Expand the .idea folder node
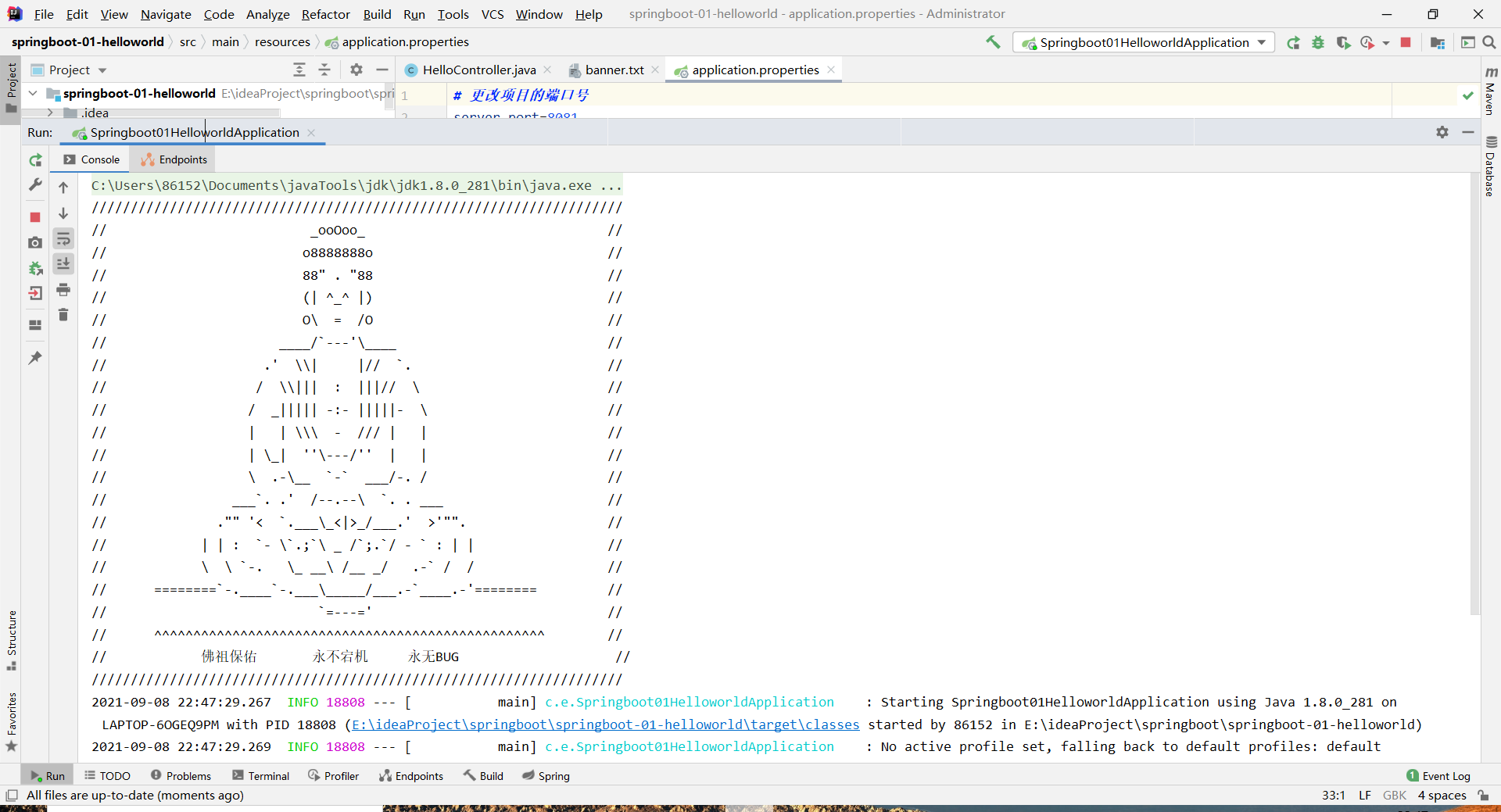1501x812 pixels. pyautogui.click(x=50, y=113)
